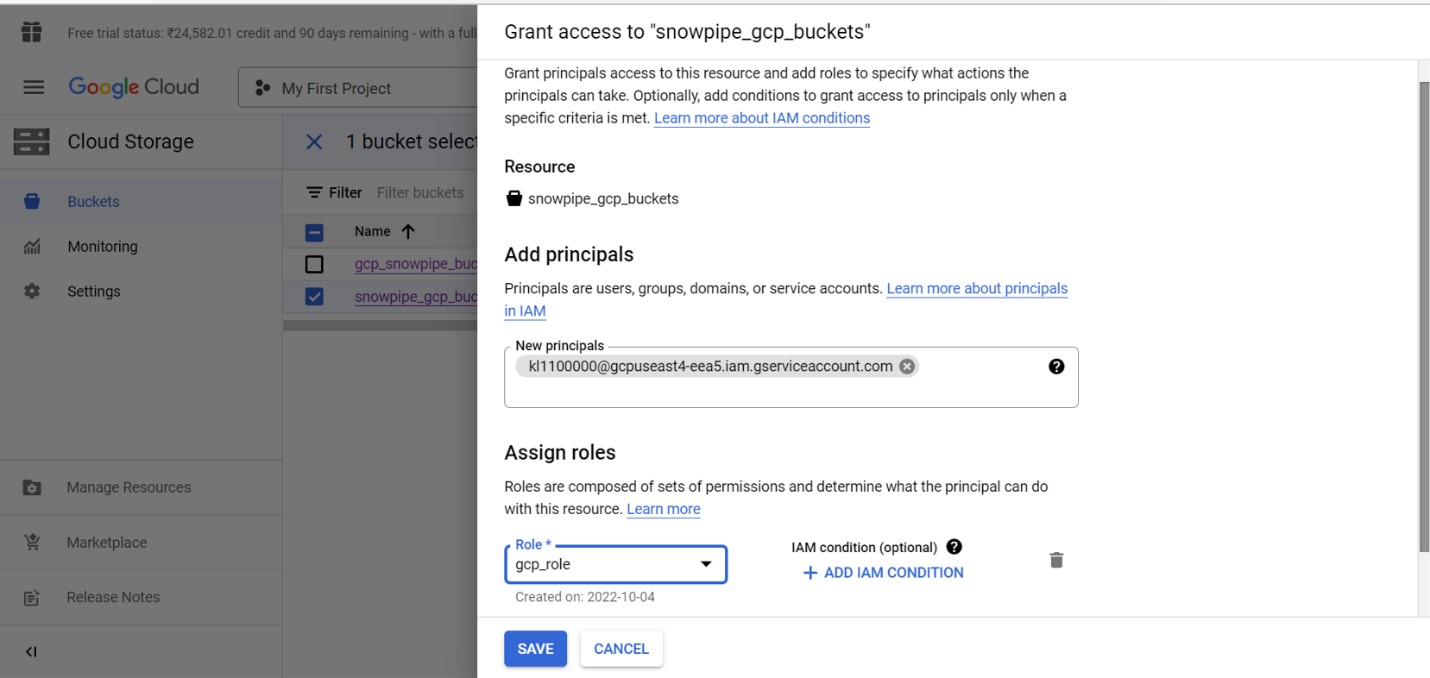This screenshot has height=678, width=1430.
Task: Open the Role dropdown showing gcp_role
Action: [615, 564]
